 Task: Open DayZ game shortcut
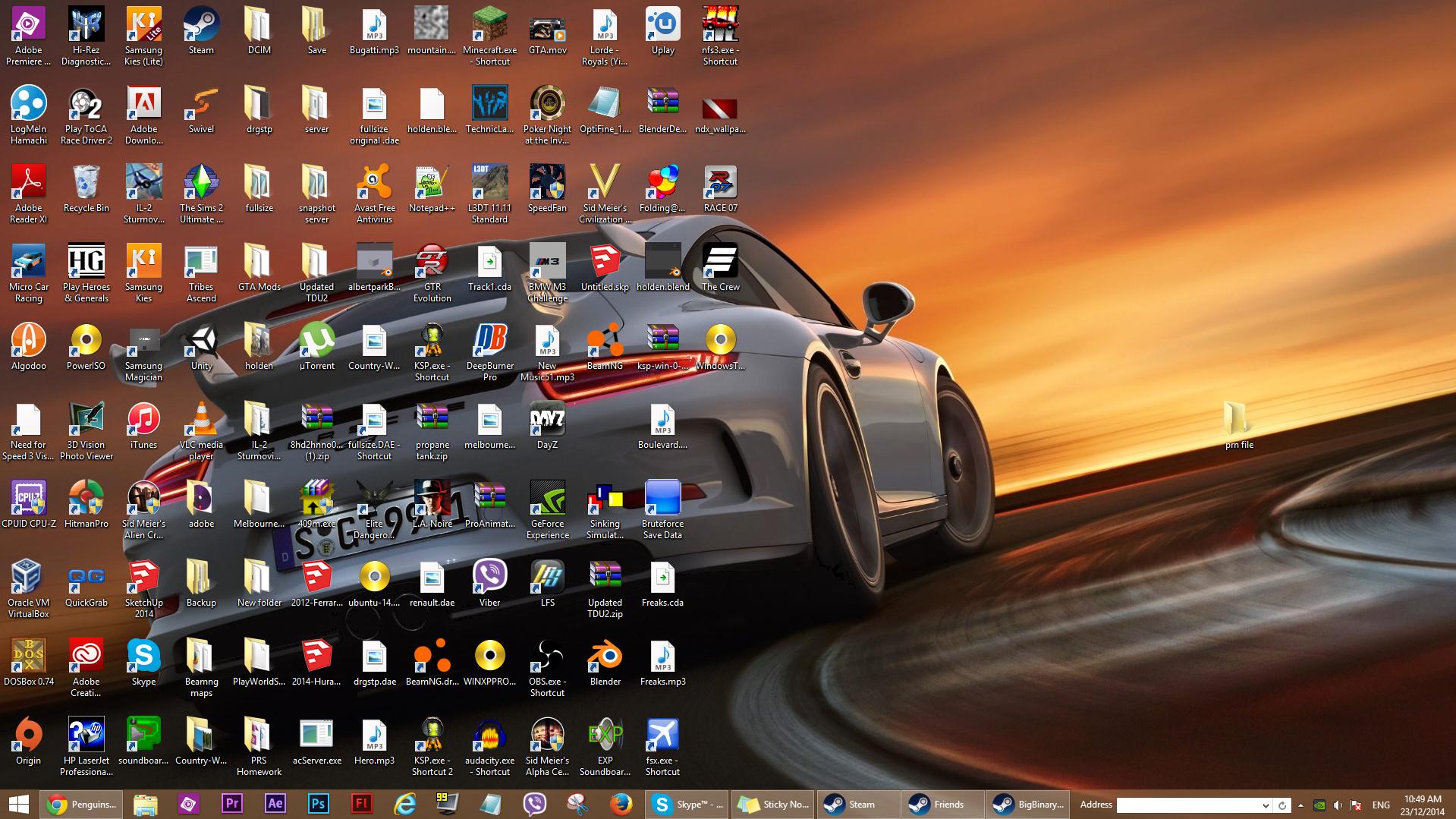(547, 427)
